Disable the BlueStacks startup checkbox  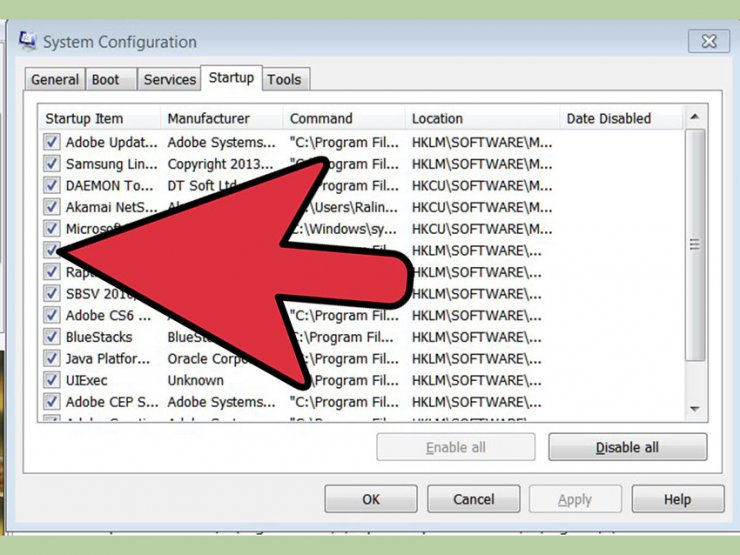tap(51, 336)
